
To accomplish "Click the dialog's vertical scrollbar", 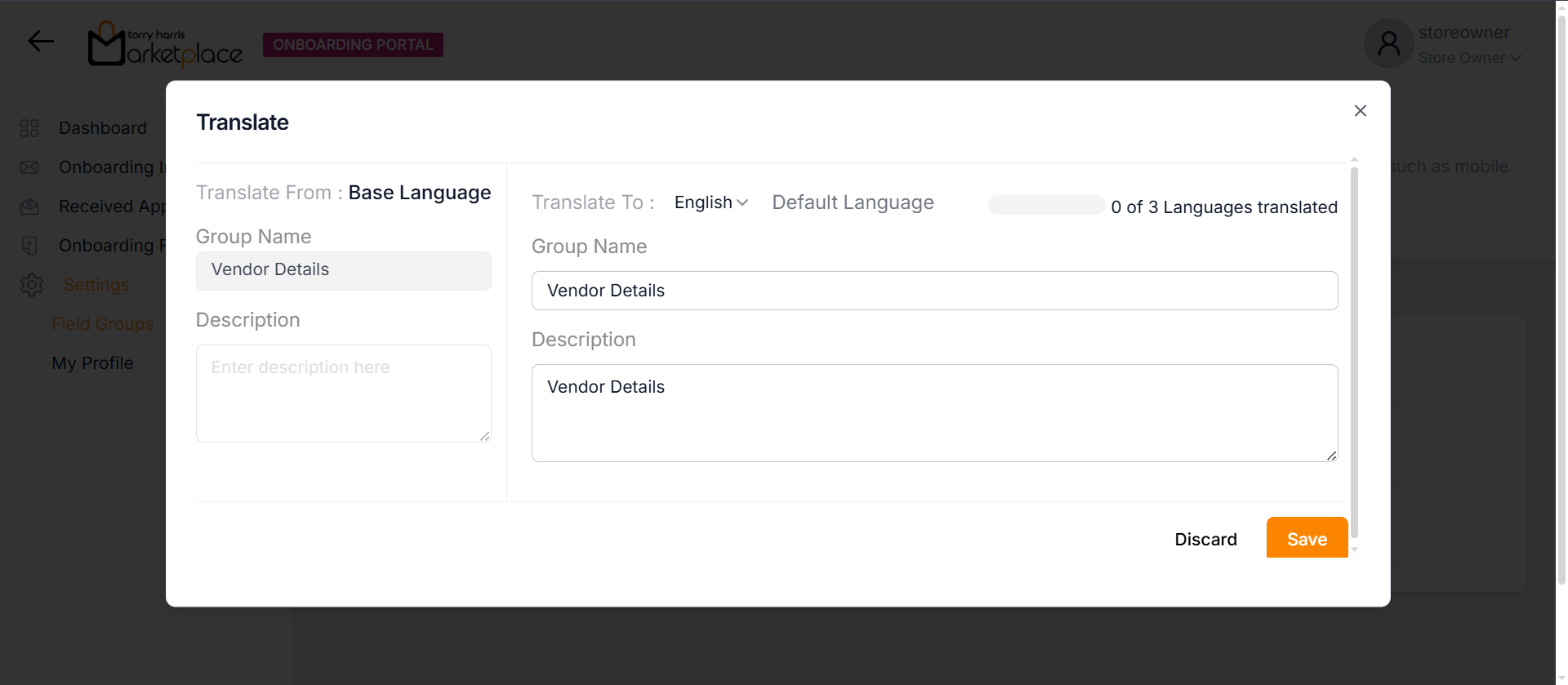I will (1354, 351).
